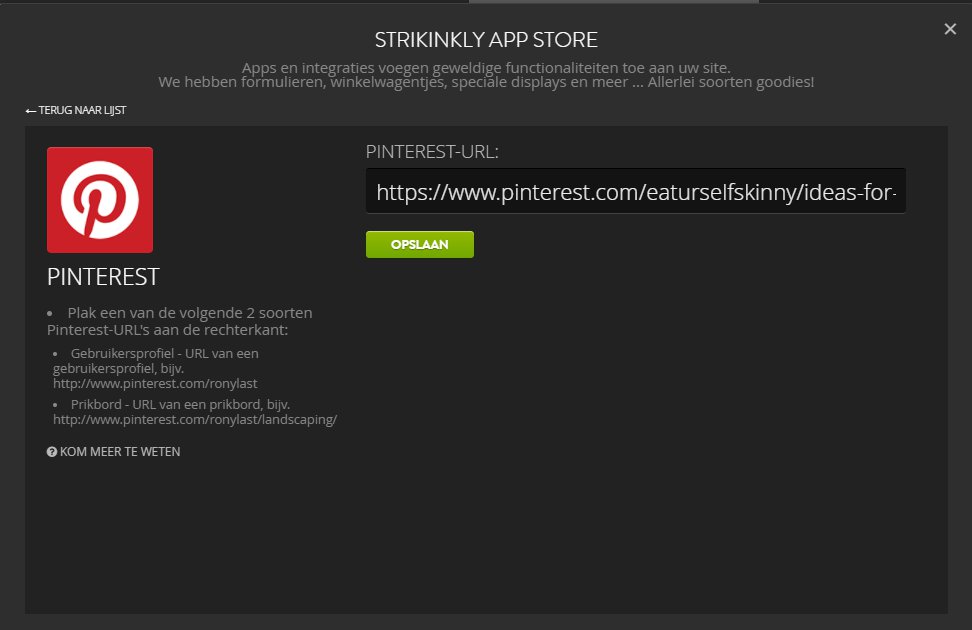Save with the Opslaan button
This screenshot has height=630, width=972.
pyautogui.click(x=420, y=244)
